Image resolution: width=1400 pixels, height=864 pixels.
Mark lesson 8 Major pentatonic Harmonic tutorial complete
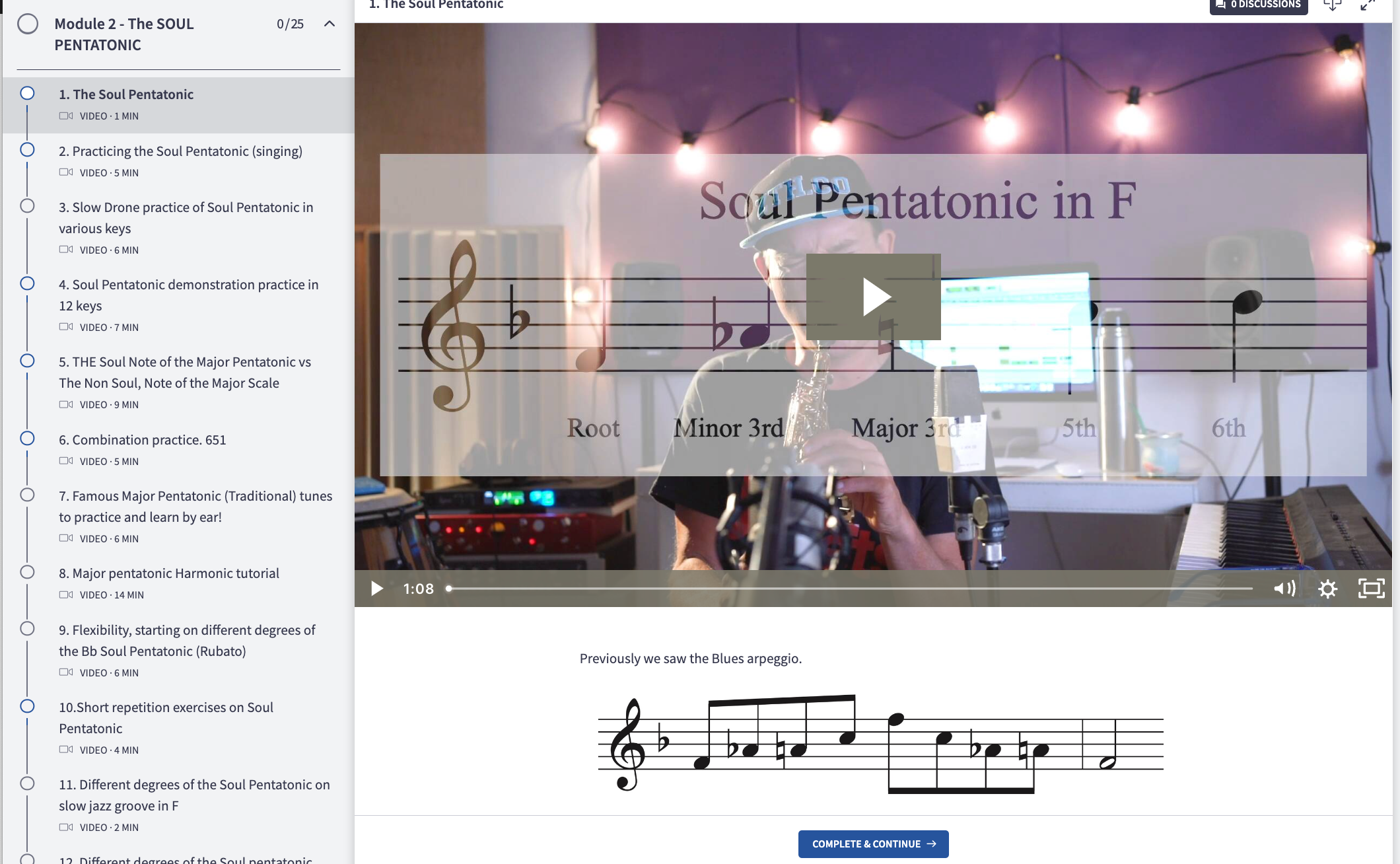27,572
